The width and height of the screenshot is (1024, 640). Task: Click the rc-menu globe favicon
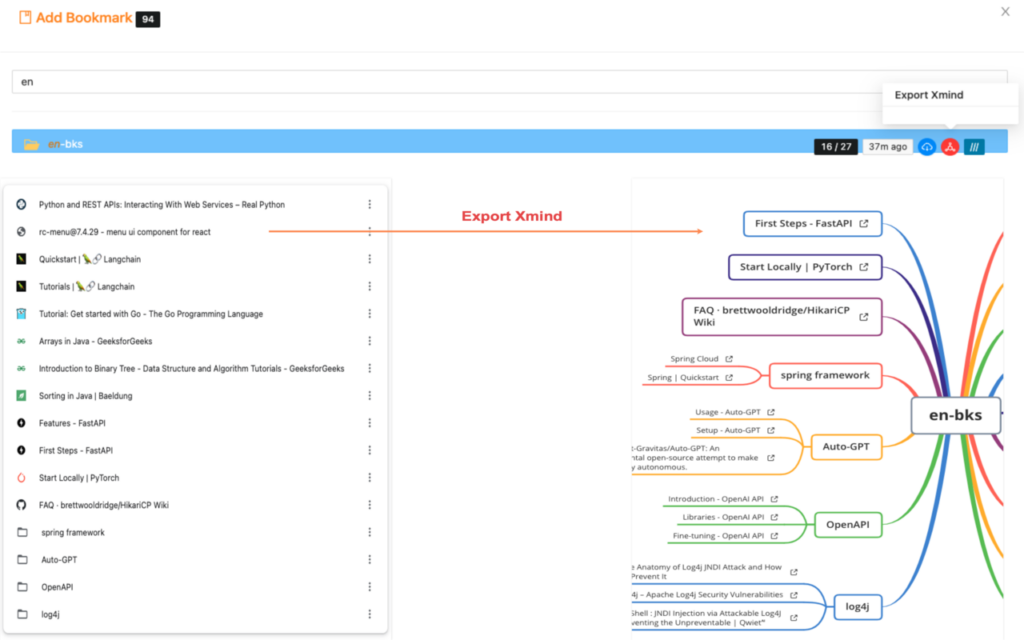[x=22, y=232]
